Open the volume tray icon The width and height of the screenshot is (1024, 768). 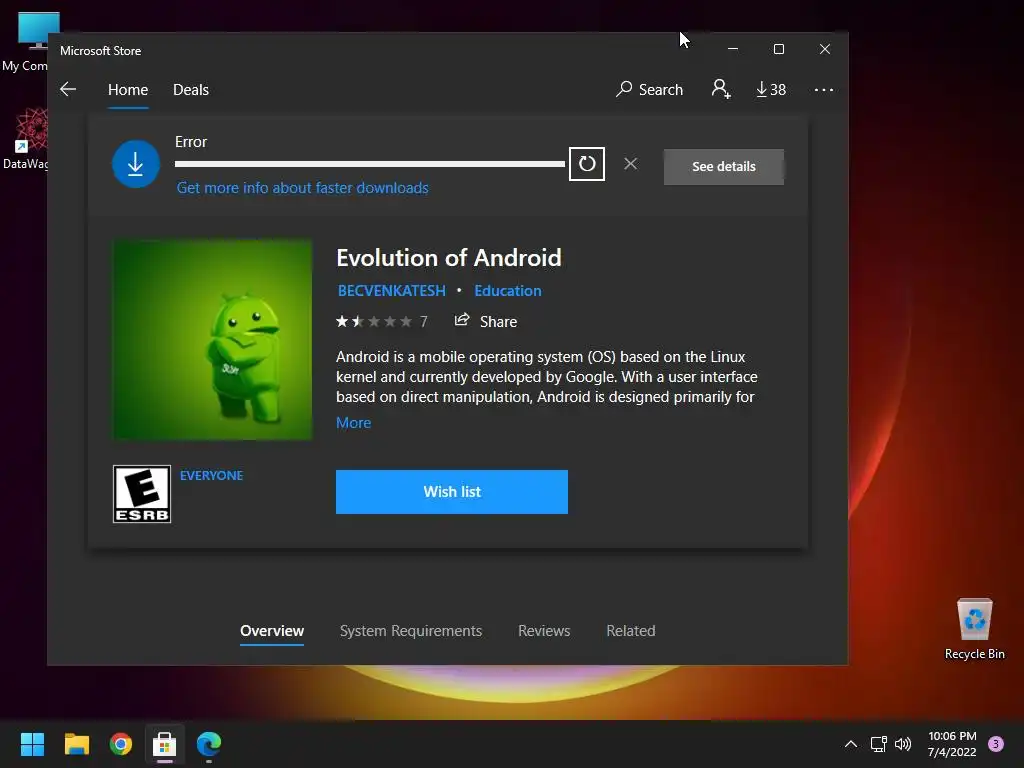click(903, 744)
